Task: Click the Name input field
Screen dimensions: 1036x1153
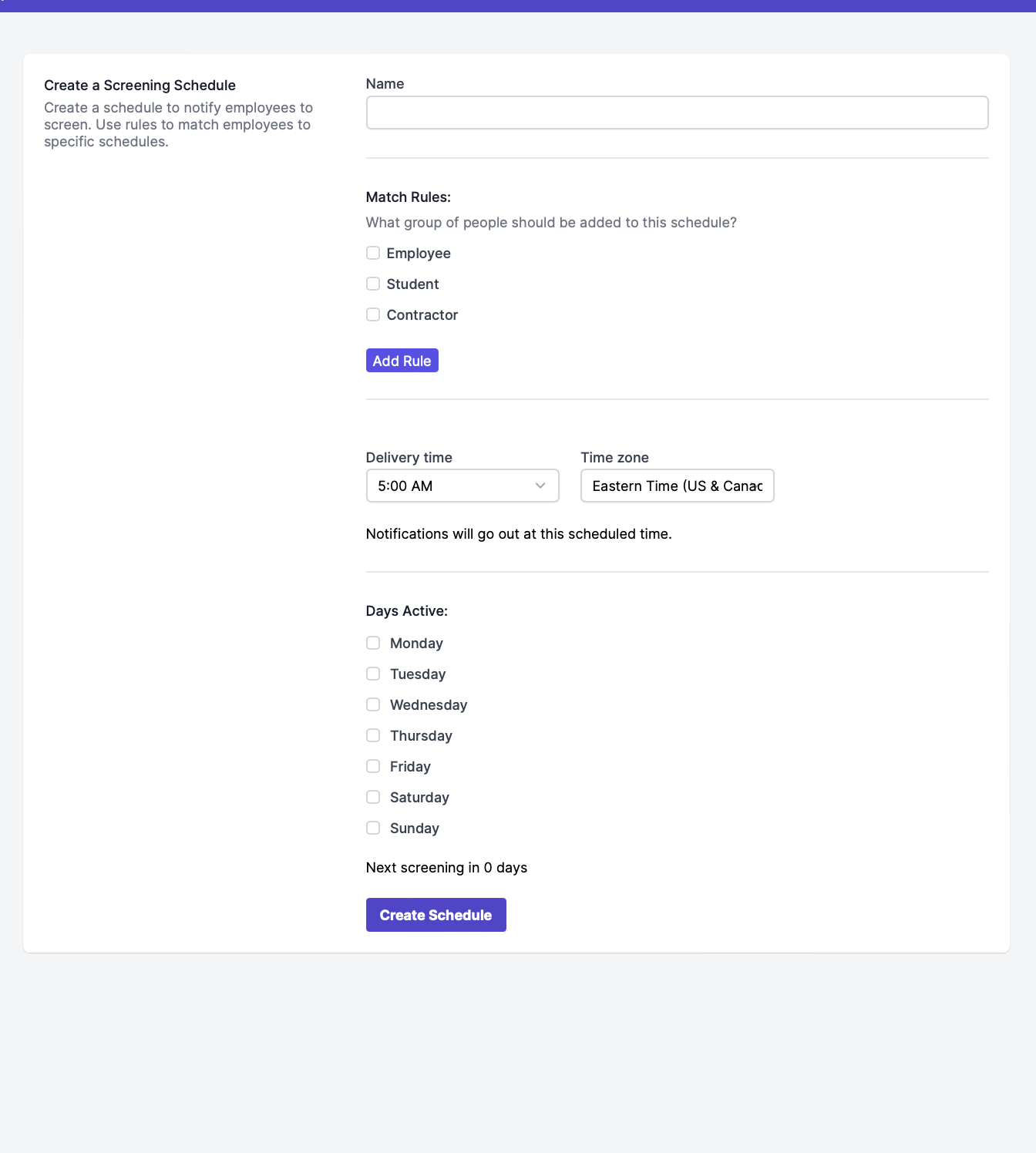Action: tap(677, 113)
